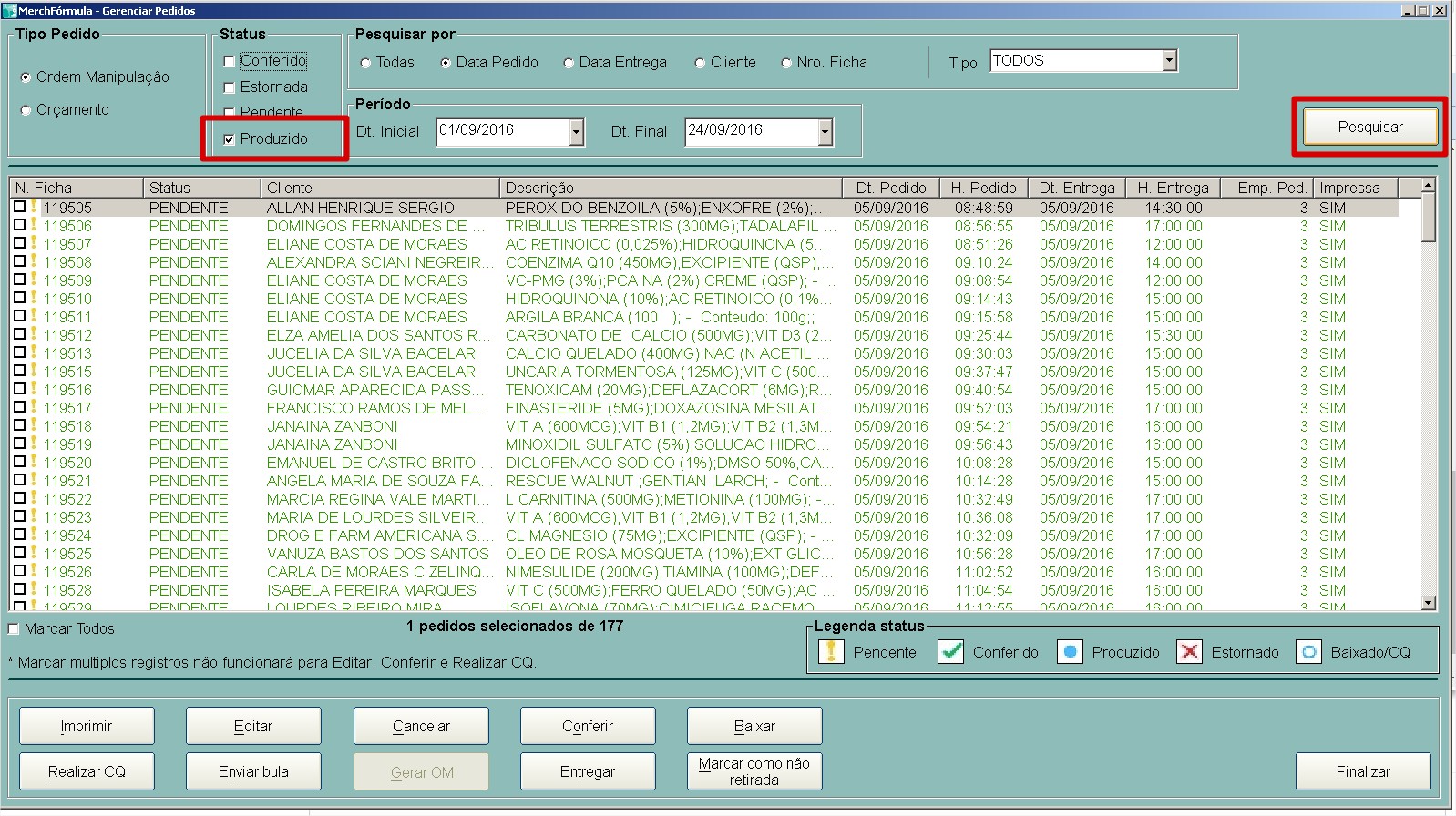Open the Tipo TODOS dropdown
This screenshot has width=1456, height=816.
pyautogui.click(x=1170, y=61)
